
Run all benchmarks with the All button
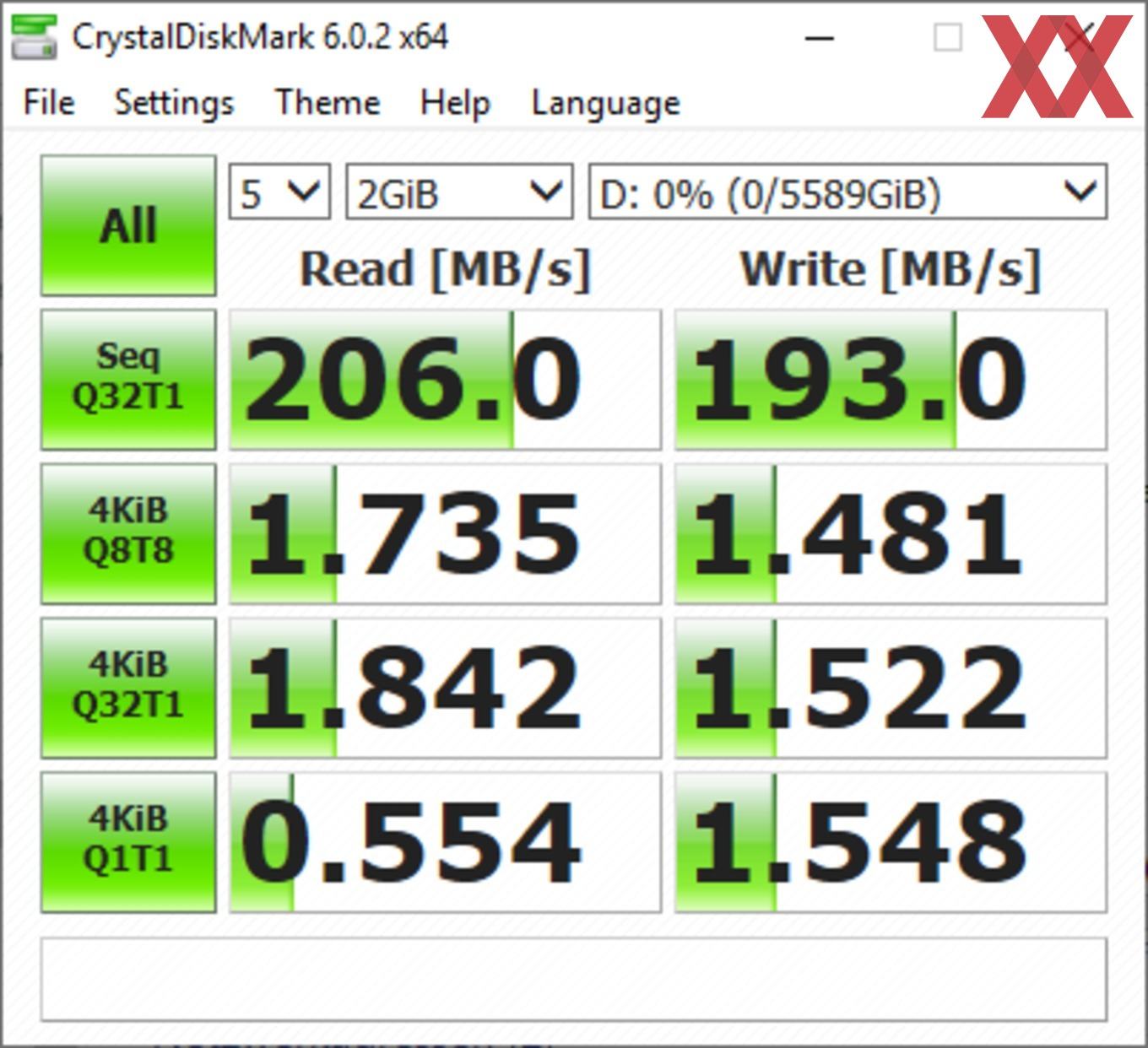point(128,225)
